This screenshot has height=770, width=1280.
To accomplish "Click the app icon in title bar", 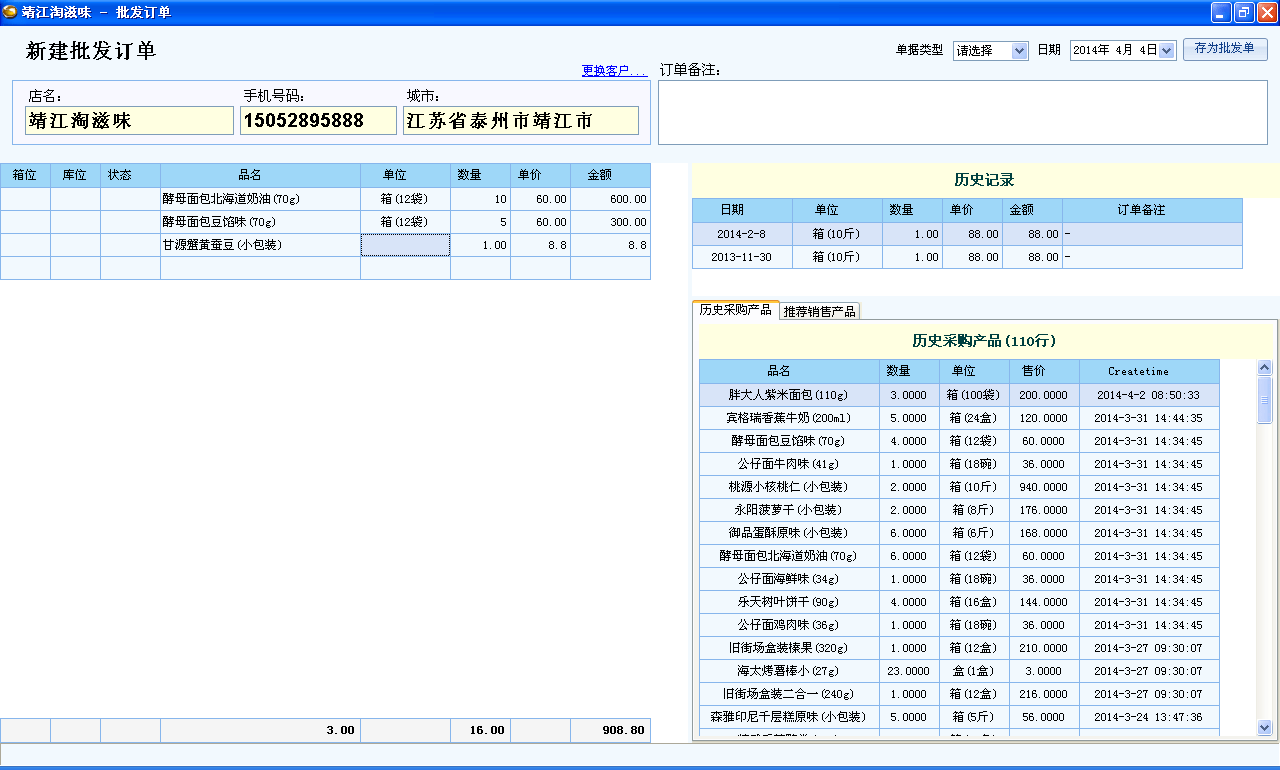I will 10,12.
